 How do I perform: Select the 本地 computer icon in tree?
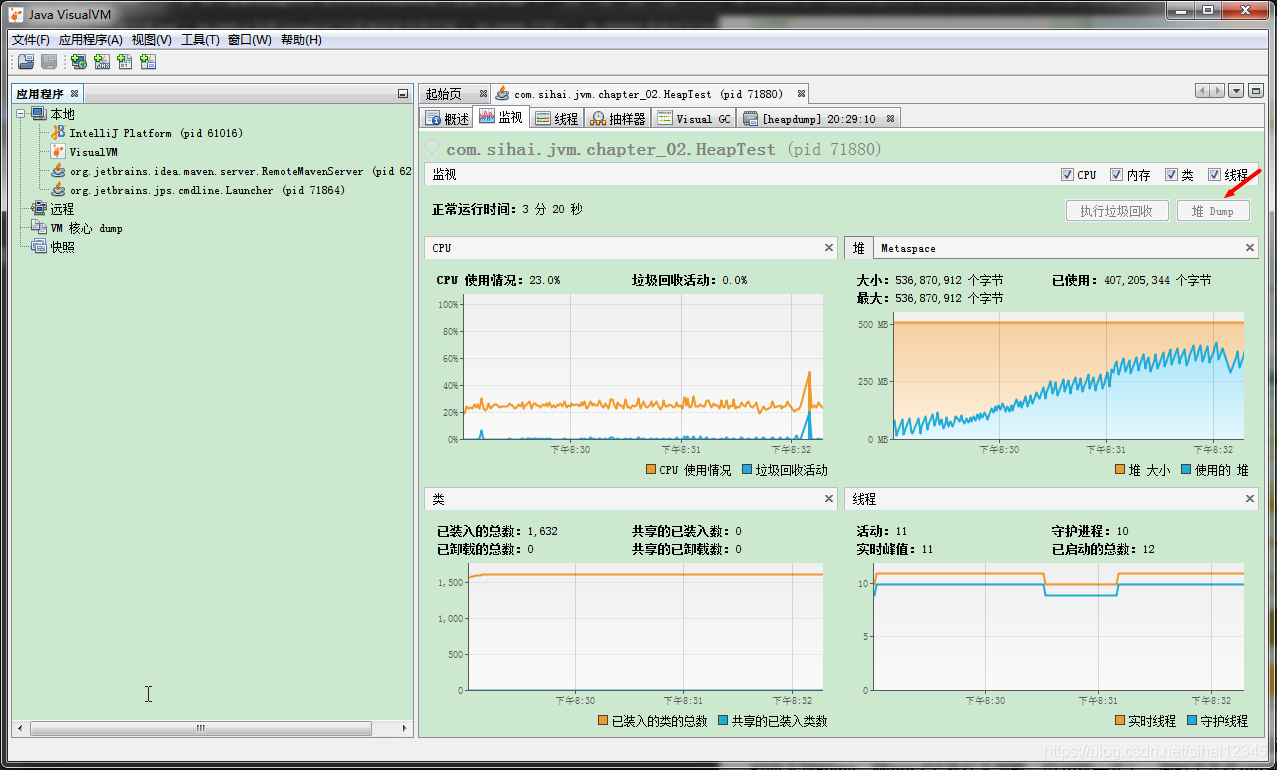click(x=38, y=114)
